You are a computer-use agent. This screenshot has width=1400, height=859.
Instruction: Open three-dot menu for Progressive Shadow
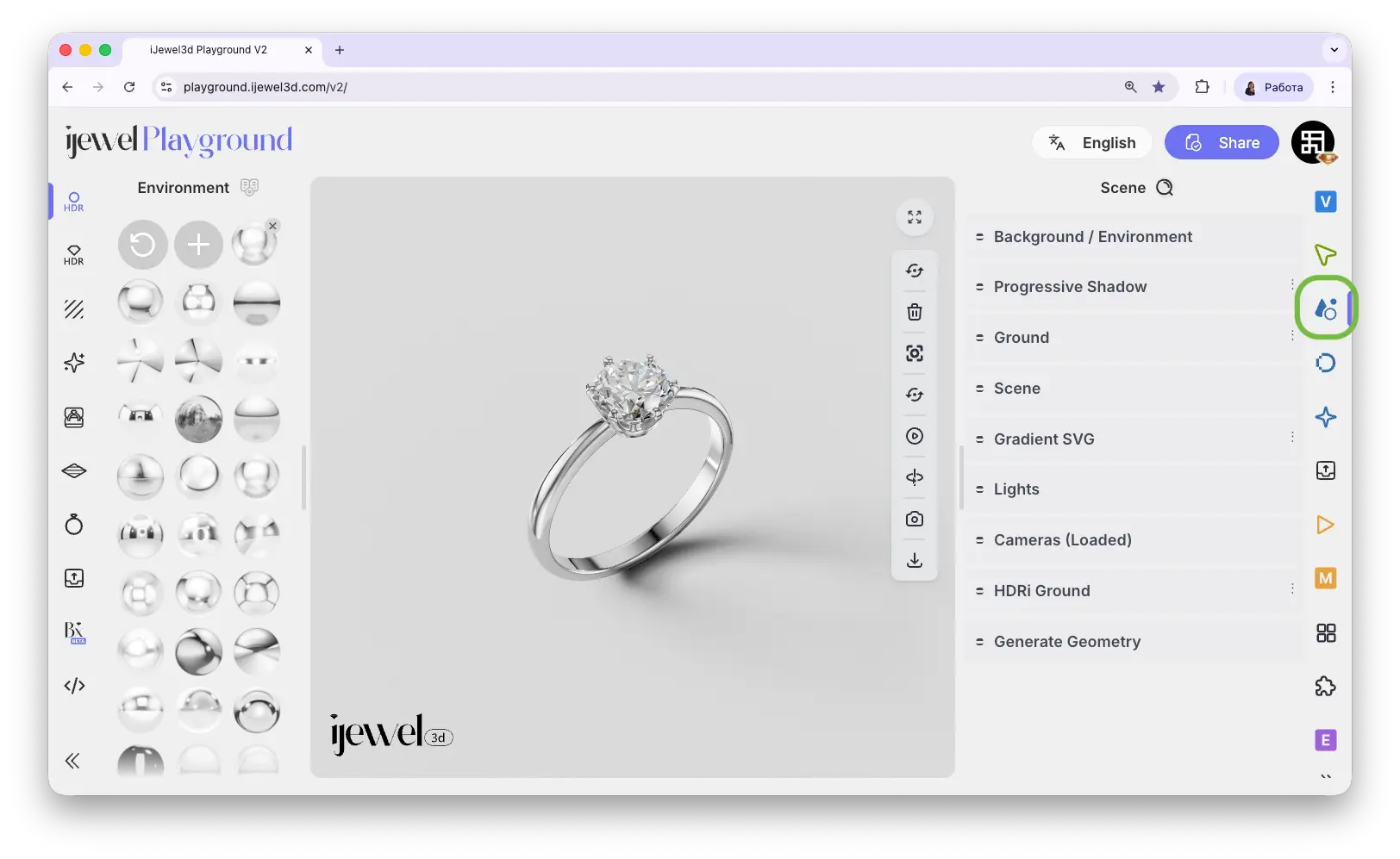click(1292, 284)
